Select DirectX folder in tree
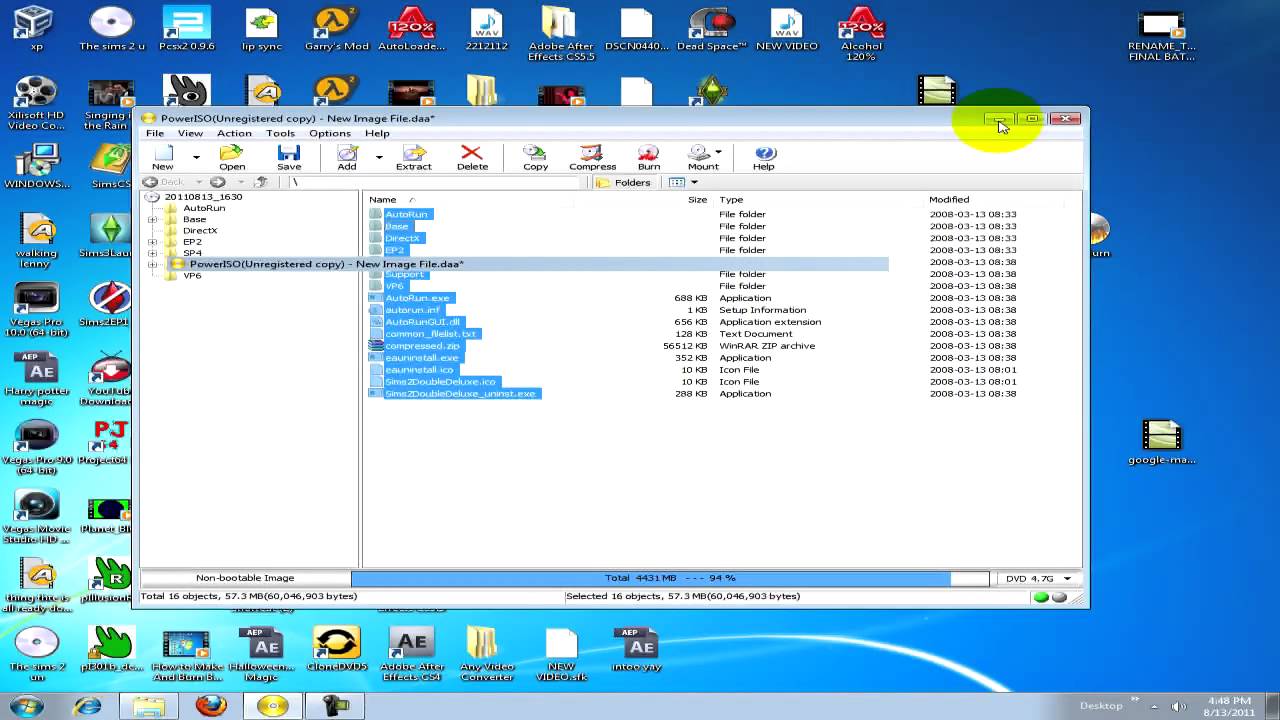1280x720 pixels. pyautogui.click(x=200, y=230)
